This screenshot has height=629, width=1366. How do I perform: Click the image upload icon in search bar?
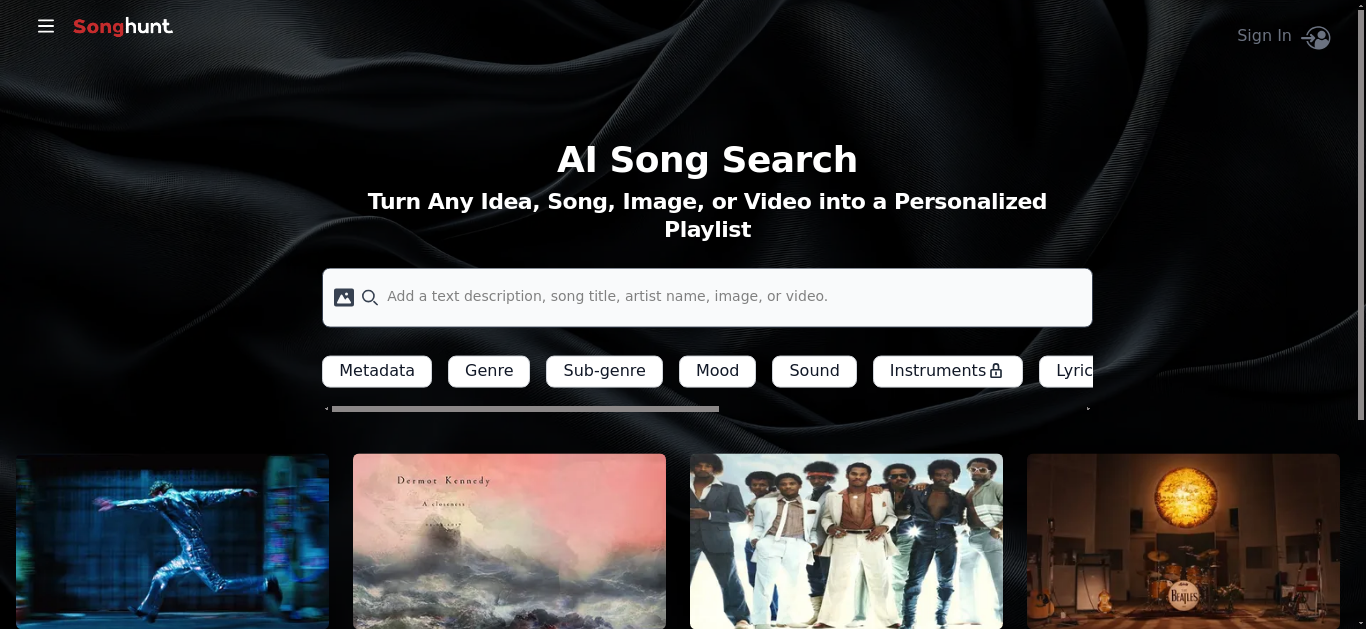[344, 297]
